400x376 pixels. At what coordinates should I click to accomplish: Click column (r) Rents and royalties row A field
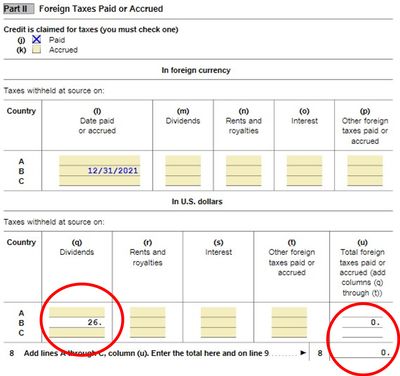pos(147,312)
